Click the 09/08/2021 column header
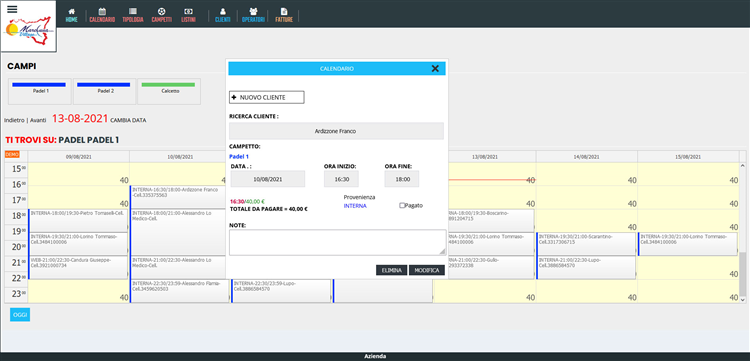 click(x=78, y=156)
